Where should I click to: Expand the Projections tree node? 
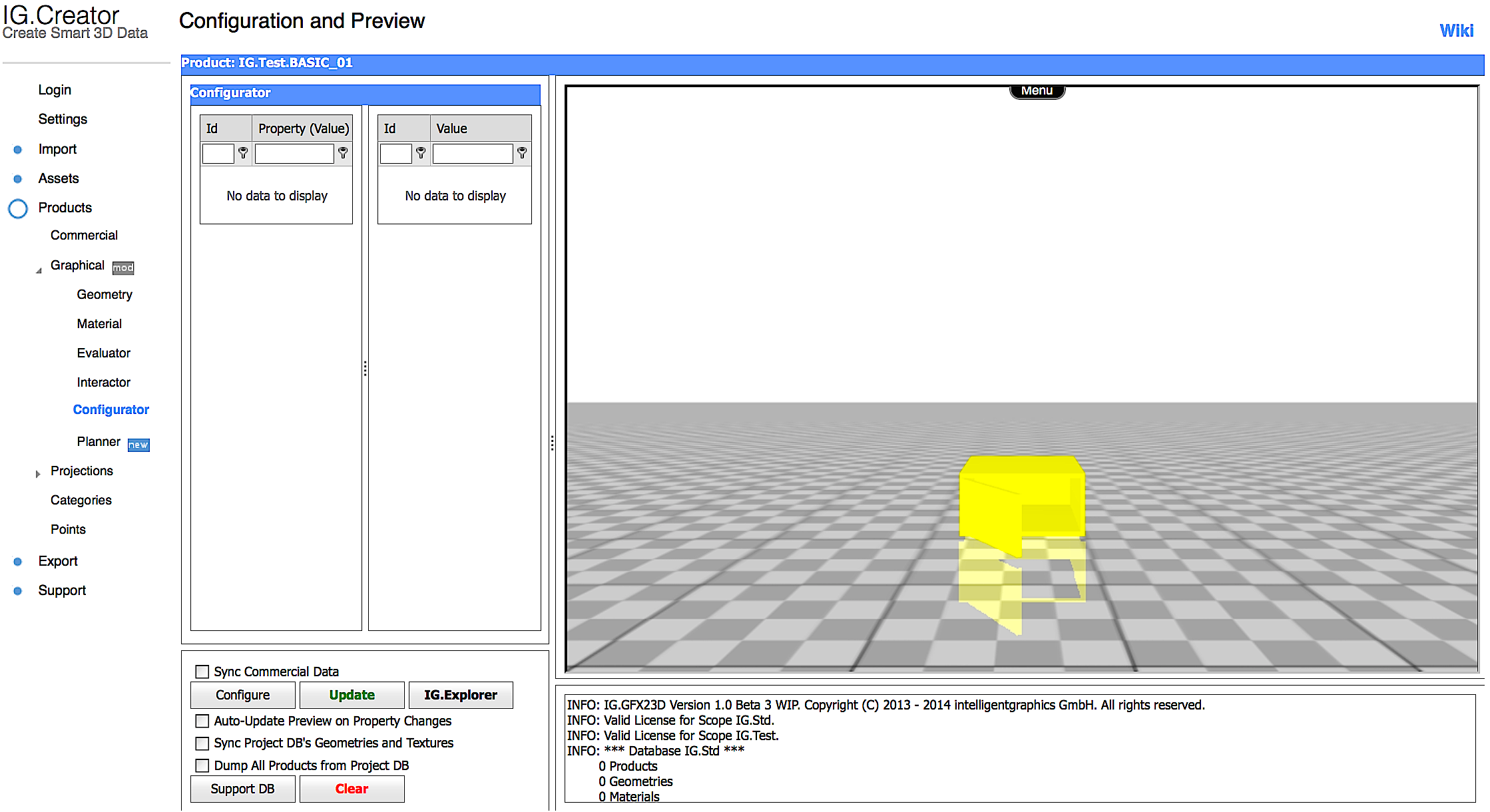click(38, 474)
